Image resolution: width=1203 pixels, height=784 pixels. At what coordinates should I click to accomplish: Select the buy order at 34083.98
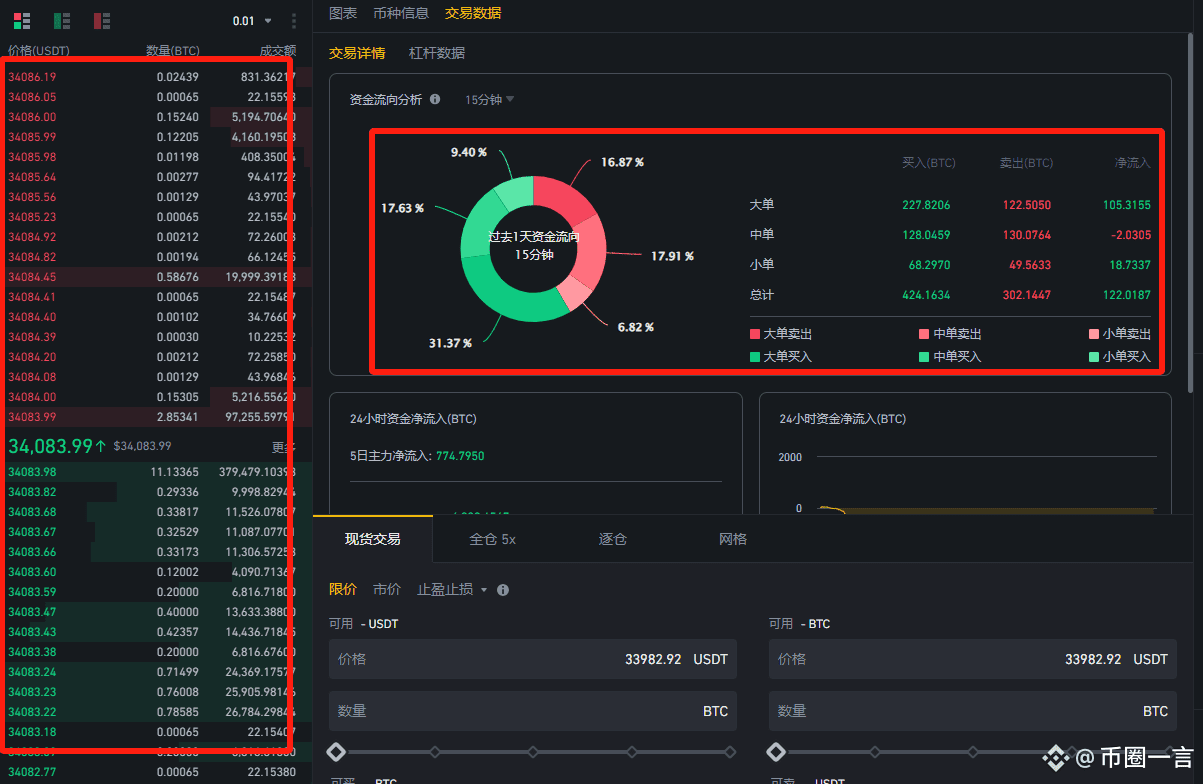(156, 471)
